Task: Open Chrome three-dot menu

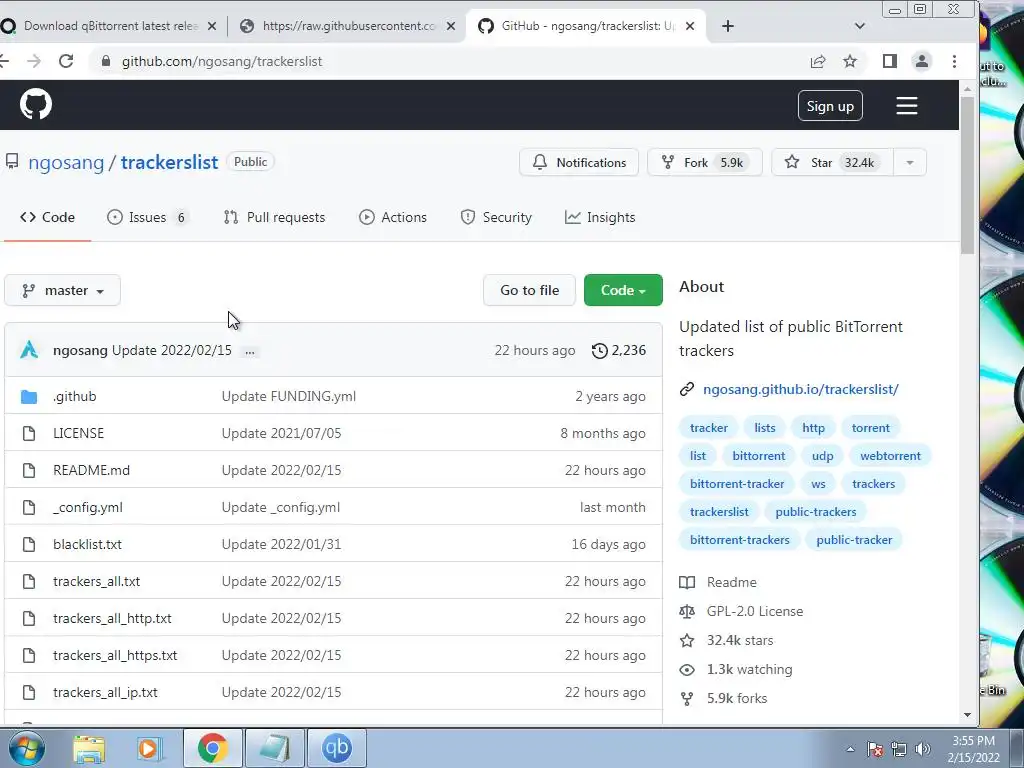Action: tap(954, 61)
